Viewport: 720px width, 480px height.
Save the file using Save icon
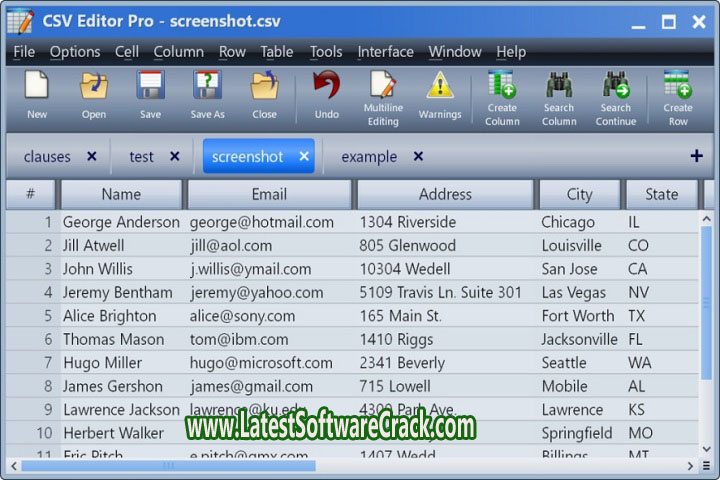[150, 87]
